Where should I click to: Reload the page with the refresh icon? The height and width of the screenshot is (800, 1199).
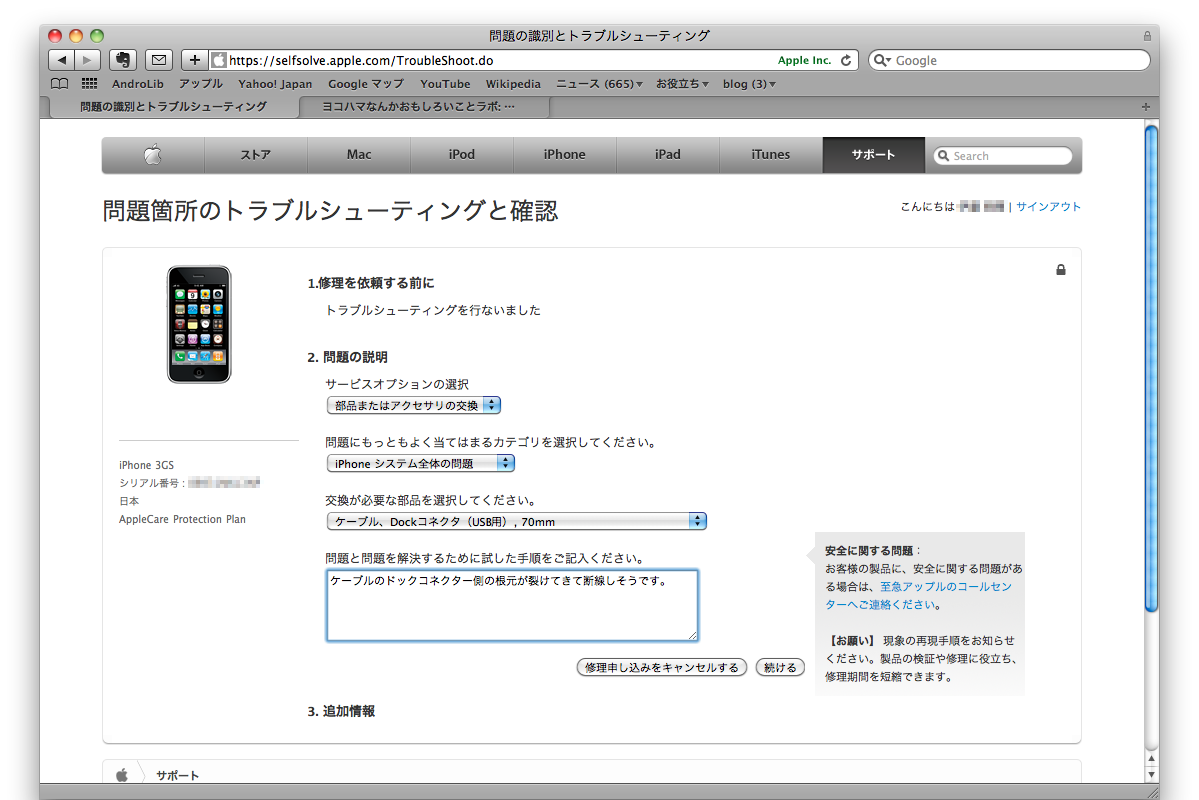(x=846, y=60)
